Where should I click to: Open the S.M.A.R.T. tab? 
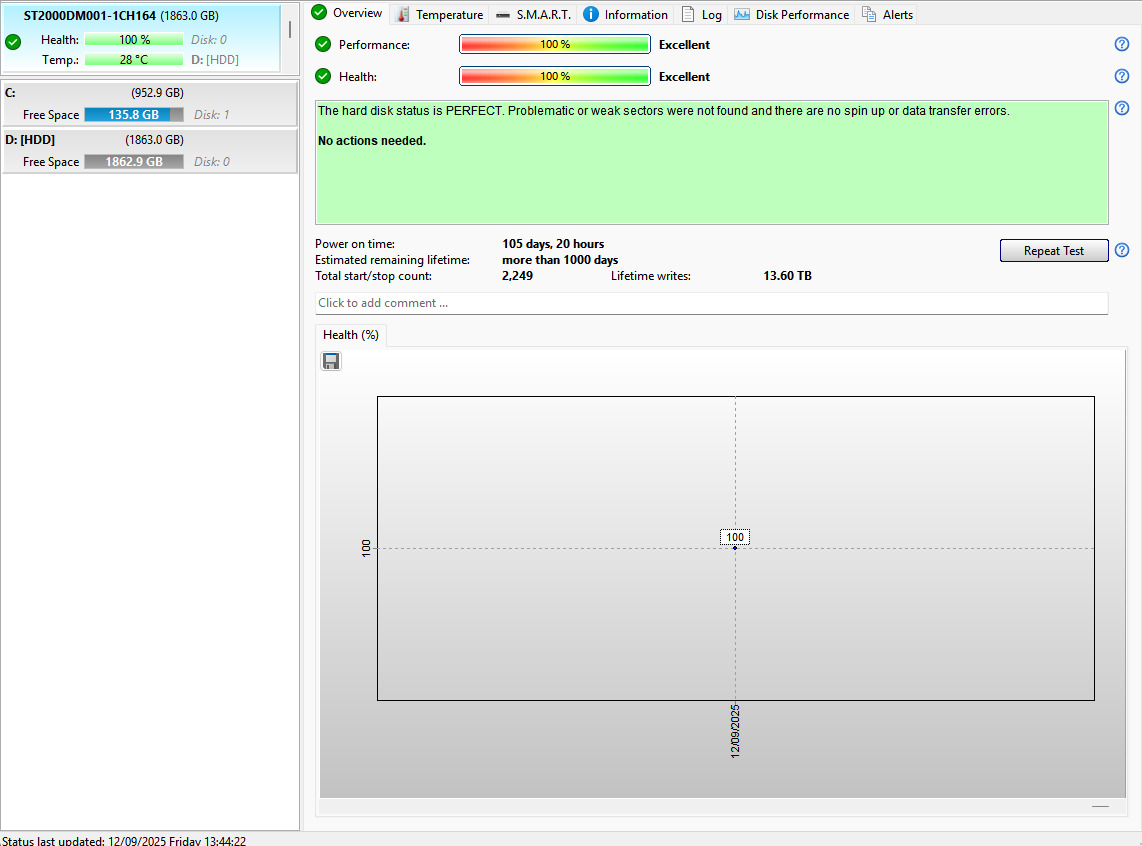click(x=533, y=14)
